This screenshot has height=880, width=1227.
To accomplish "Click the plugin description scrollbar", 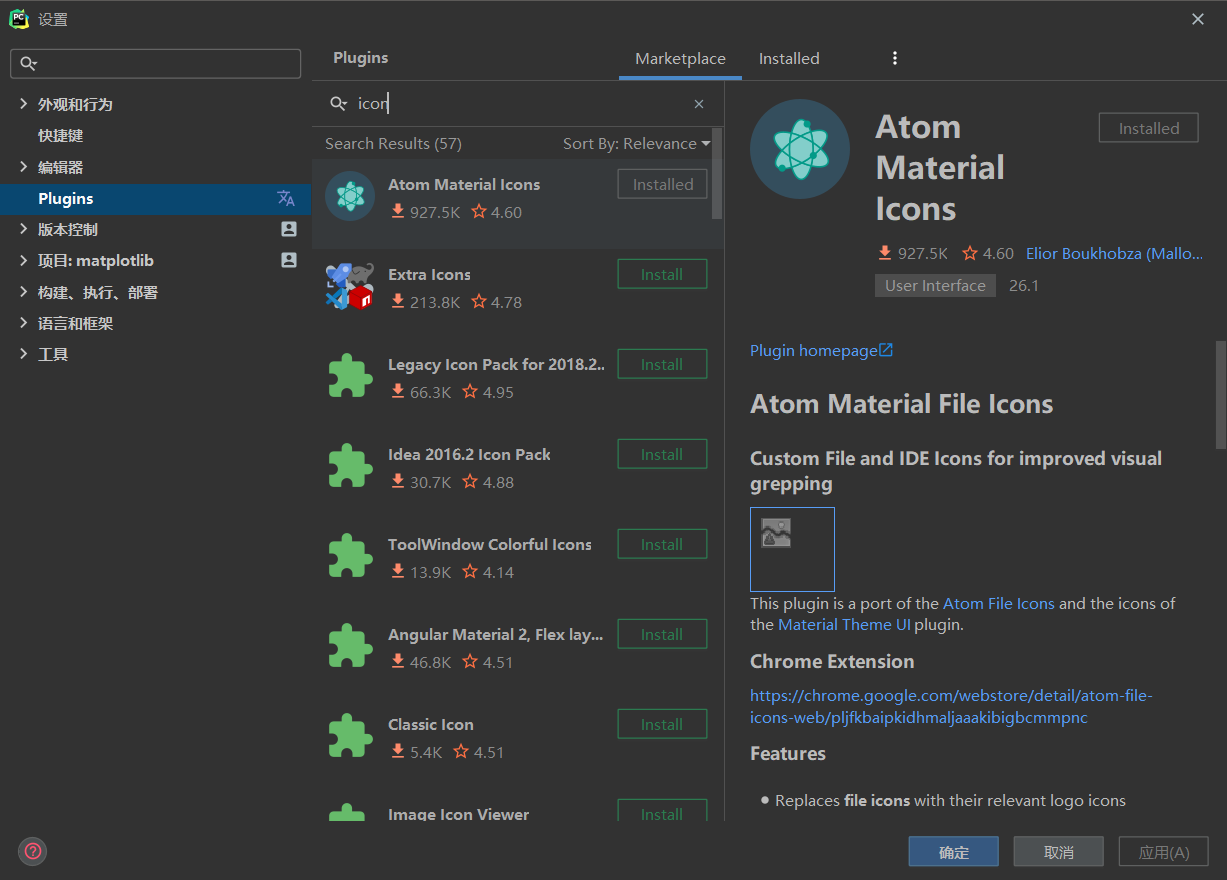I will (1220, 394).
